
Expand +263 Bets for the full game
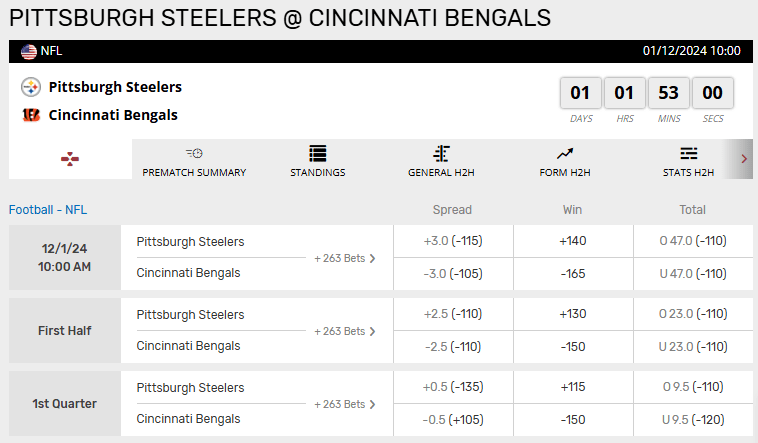coord(345,258)
